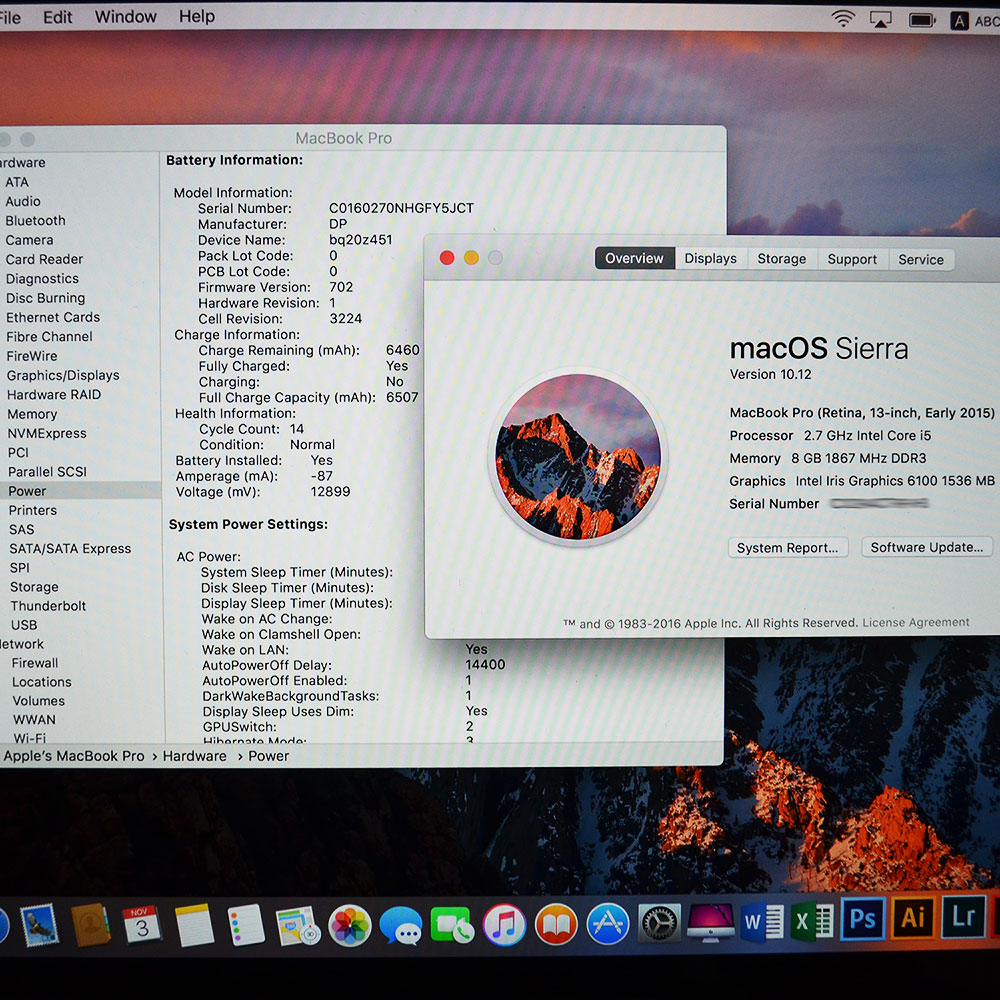The width and height of the screenshot is (1000, 1000).
Task: Open Messages in the dock
Action: pyautogui.click(x=401, y=925)
